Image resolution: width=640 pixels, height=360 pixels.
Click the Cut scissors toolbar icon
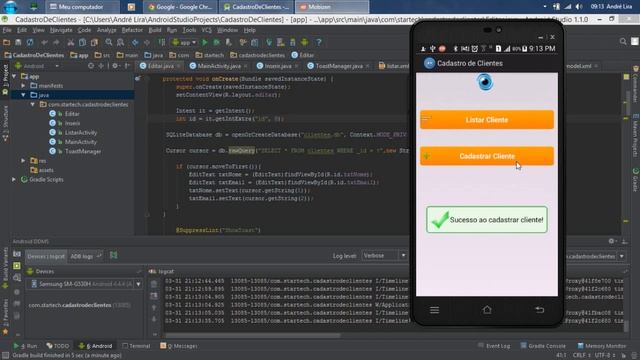tap(71, 42)
